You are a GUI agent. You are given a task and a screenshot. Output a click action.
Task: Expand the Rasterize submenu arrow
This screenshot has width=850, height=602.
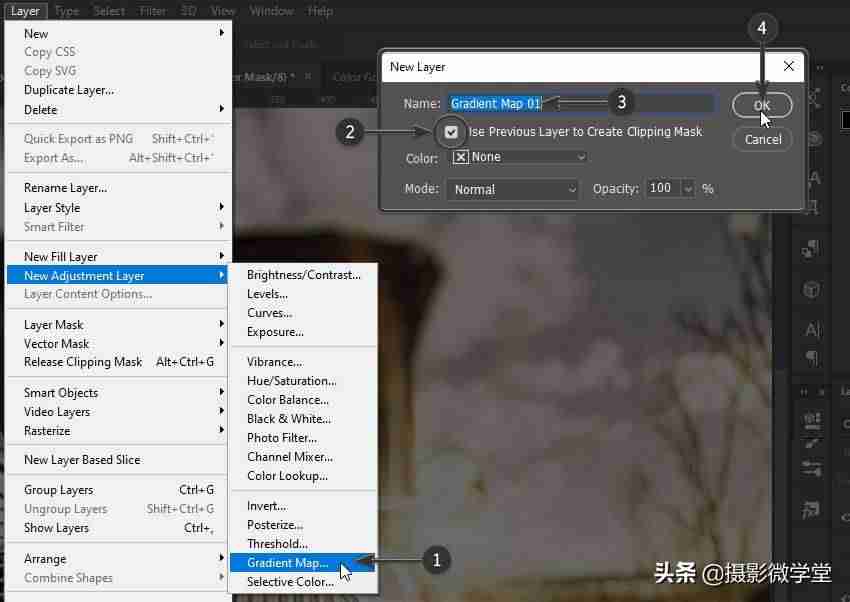[221, 430]
